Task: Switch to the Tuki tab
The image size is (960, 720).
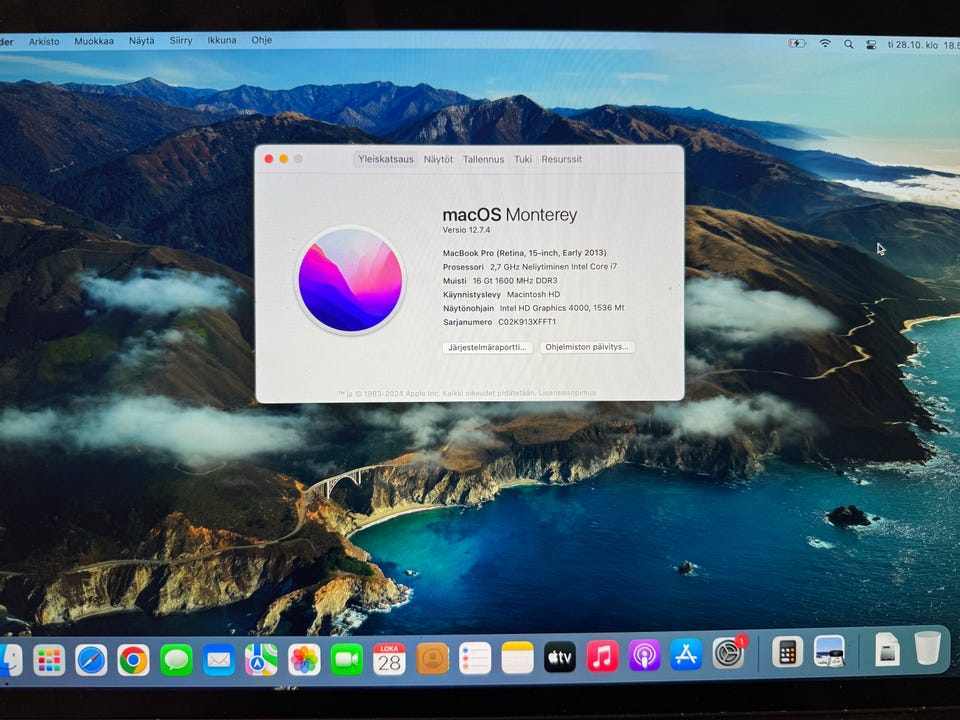Action: tap(523, 159)
